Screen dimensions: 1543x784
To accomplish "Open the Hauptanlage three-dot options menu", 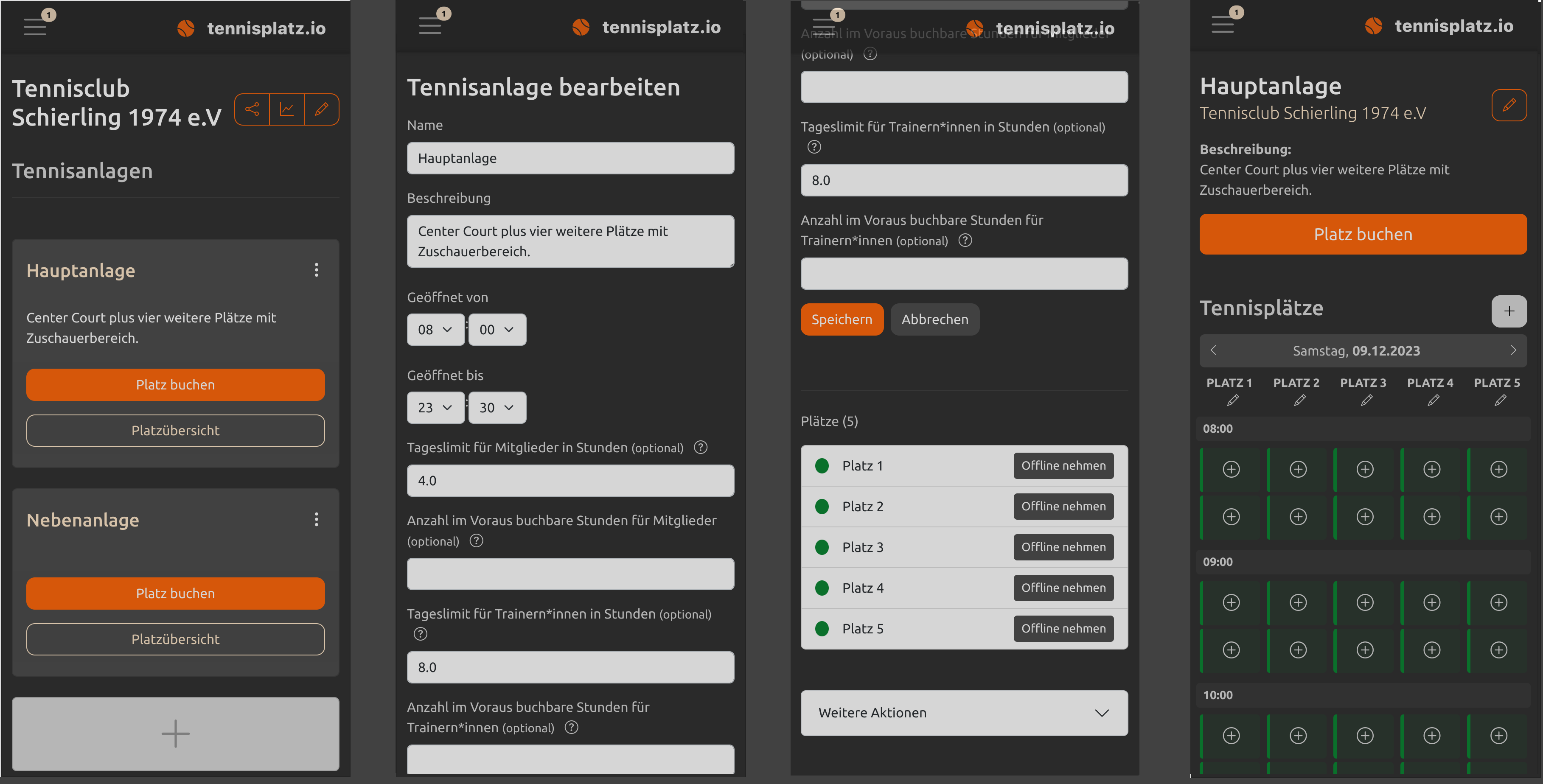I will tap(316, 270).
